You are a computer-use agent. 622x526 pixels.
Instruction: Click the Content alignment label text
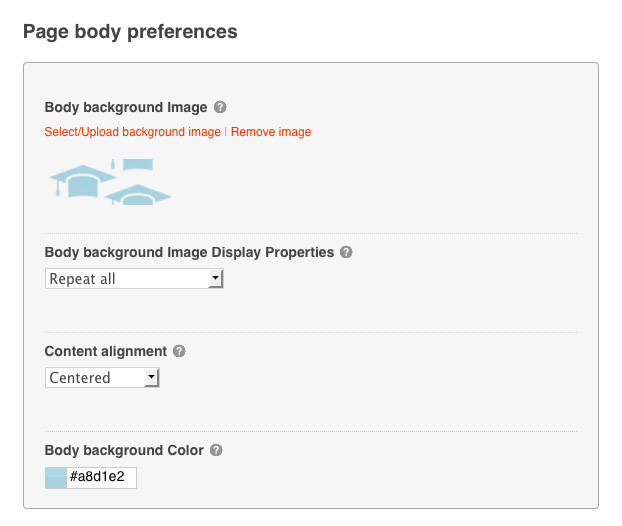coord(105,351)
